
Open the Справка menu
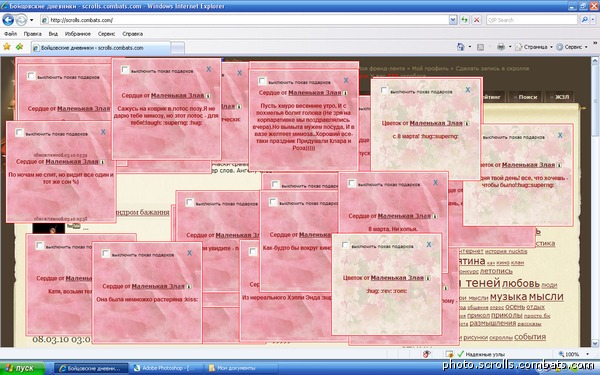click(132, 34)
